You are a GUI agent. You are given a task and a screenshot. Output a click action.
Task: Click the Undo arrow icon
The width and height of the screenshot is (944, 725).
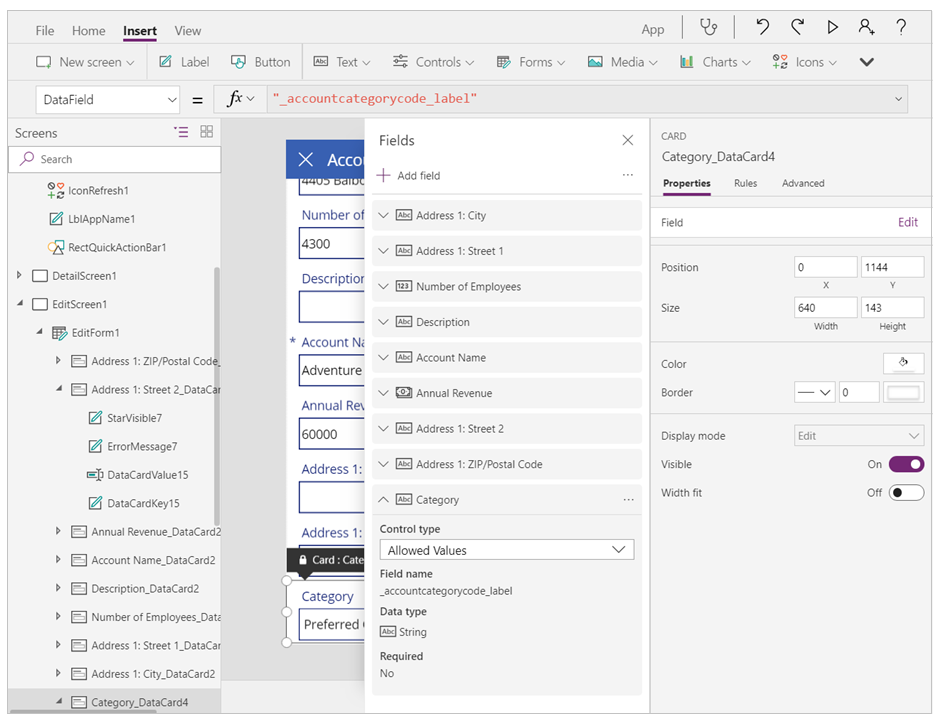point(763,28)
